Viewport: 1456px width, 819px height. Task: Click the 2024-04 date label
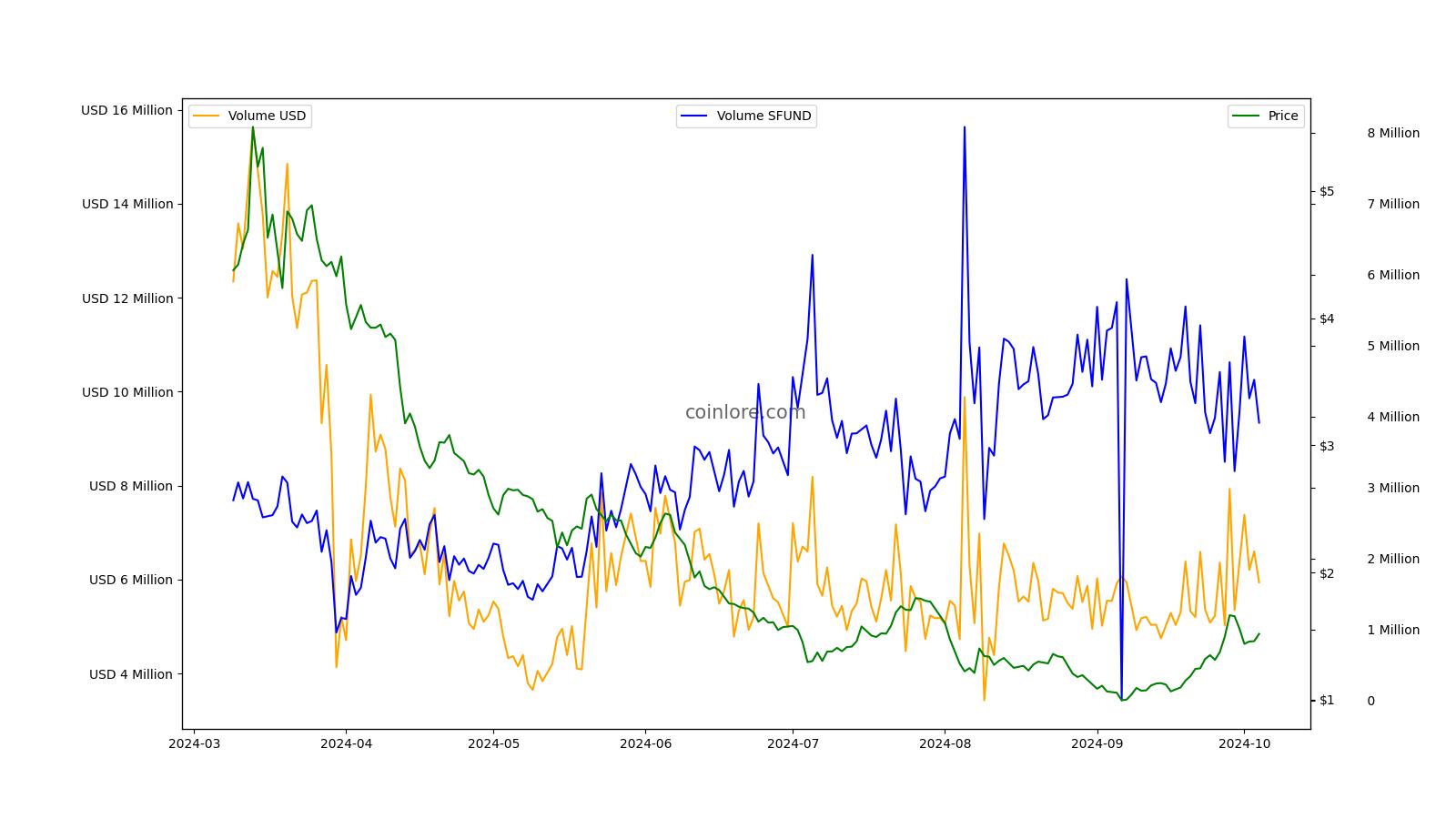346,743
